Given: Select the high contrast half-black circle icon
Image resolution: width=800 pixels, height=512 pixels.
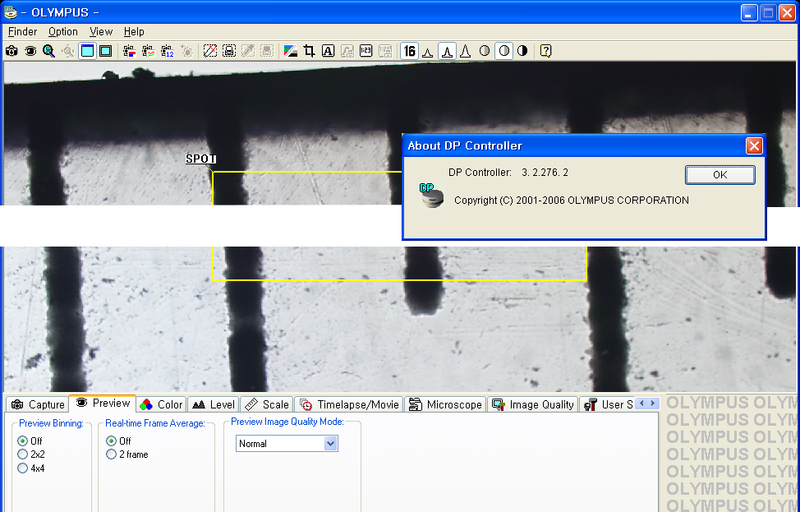Looking at the screenshot, I should [522, 51].
